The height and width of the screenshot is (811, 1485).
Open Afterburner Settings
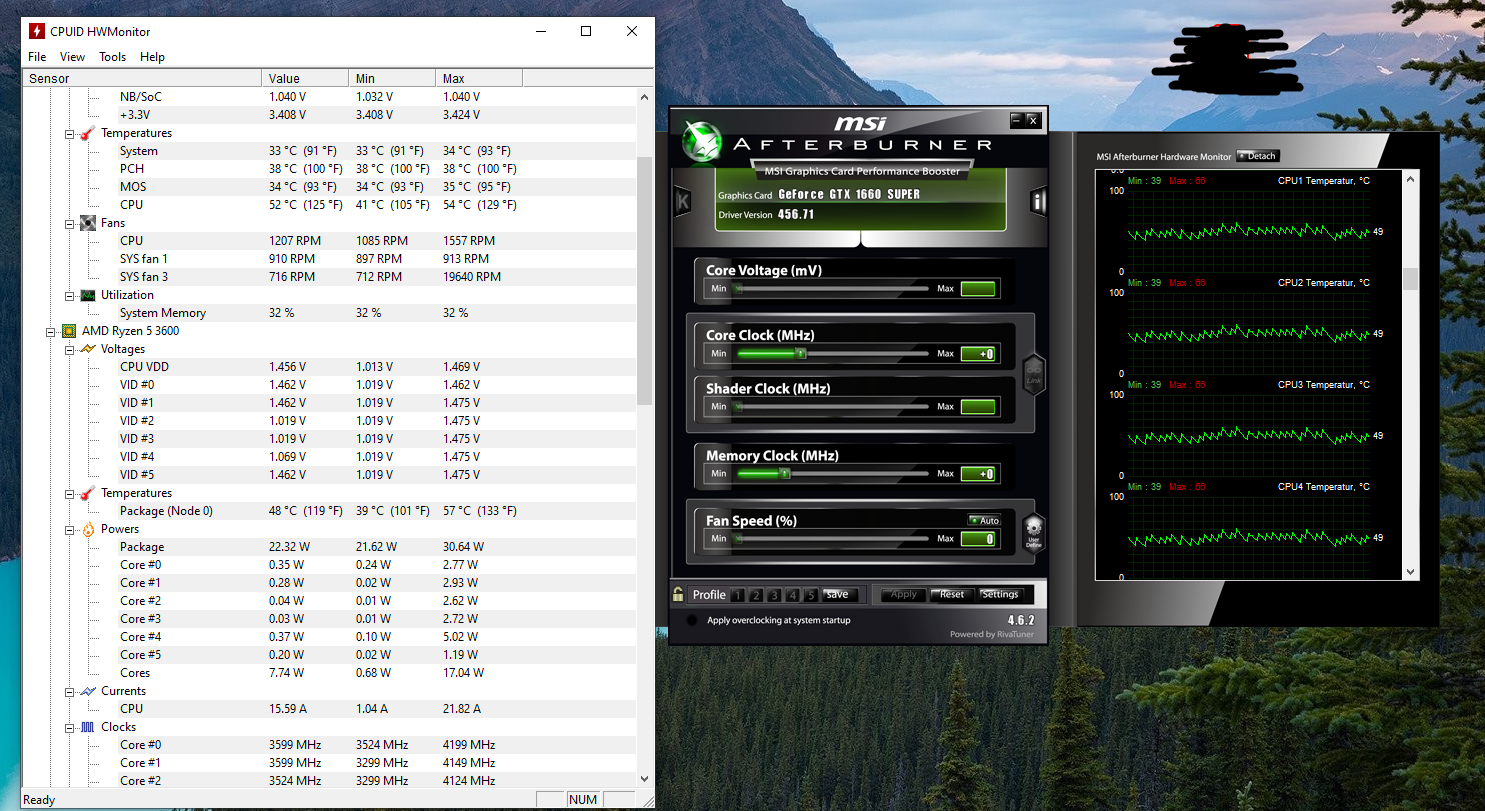(x=1000, y=594)
